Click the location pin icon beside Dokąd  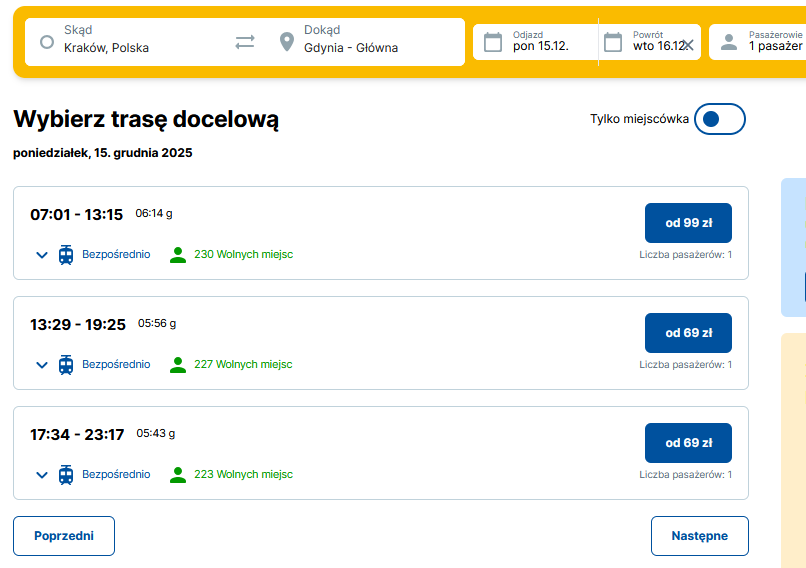287,42
